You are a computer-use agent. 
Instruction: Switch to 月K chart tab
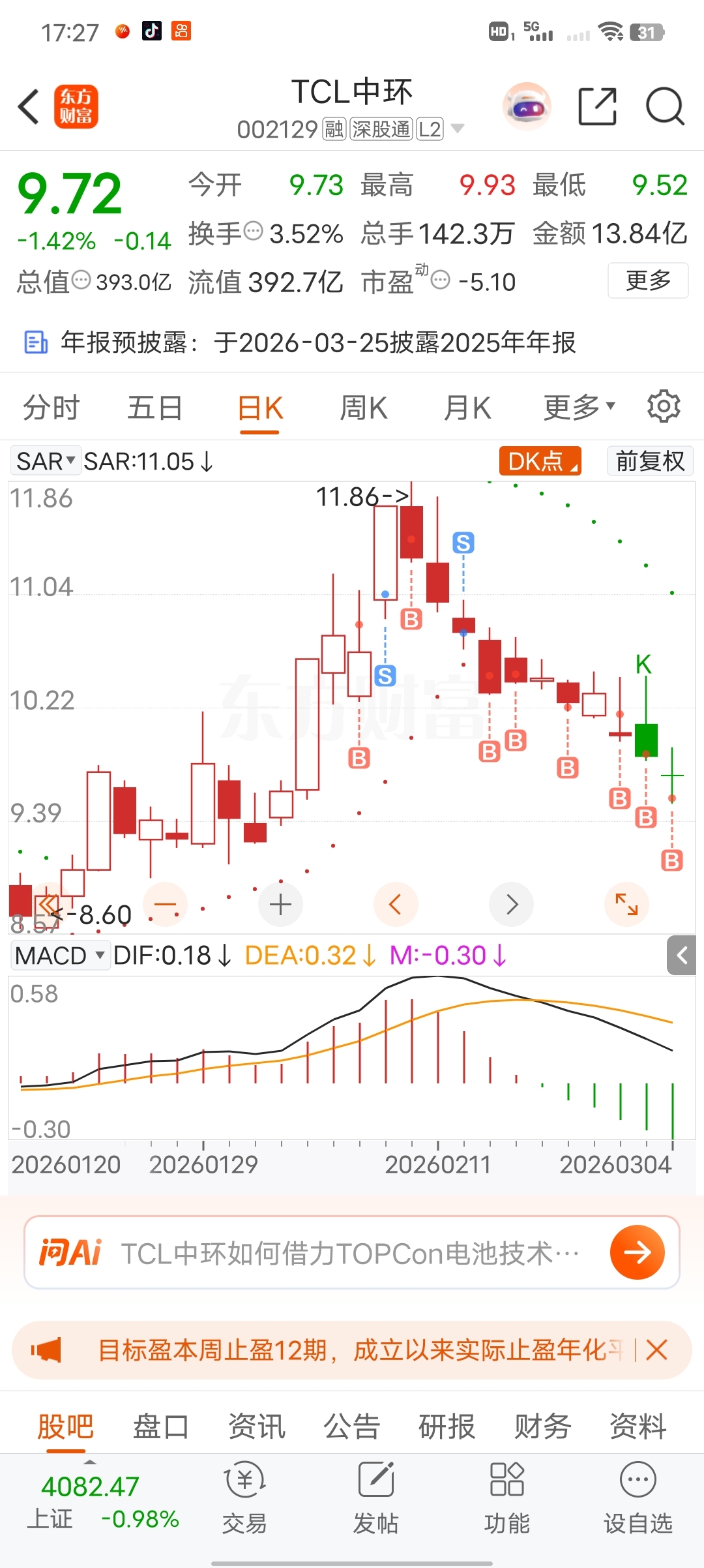point(467,408)
